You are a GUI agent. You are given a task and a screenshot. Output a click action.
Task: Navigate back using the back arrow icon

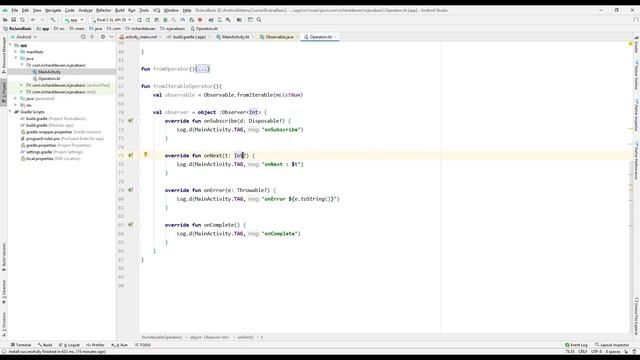(x=33, y=20)
